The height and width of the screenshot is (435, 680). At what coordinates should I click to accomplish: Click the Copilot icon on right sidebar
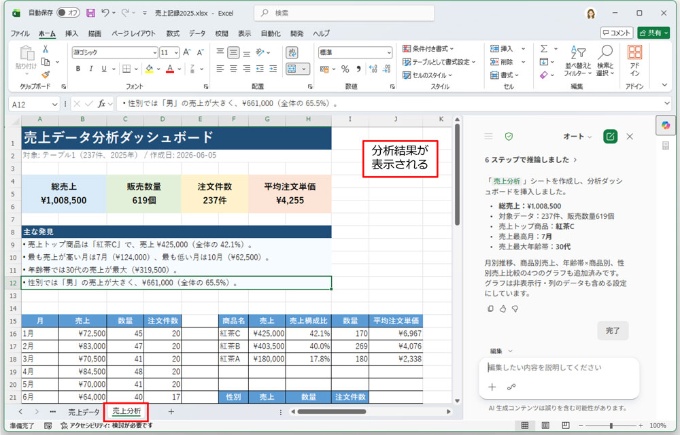666,125
